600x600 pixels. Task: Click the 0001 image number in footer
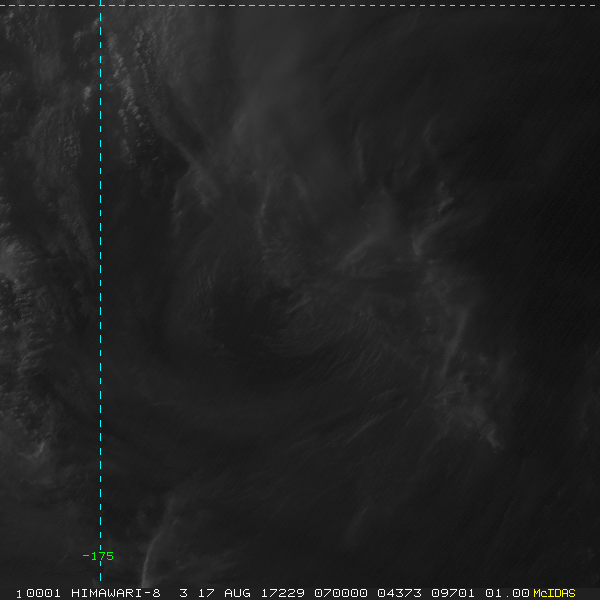click(43, 593)
